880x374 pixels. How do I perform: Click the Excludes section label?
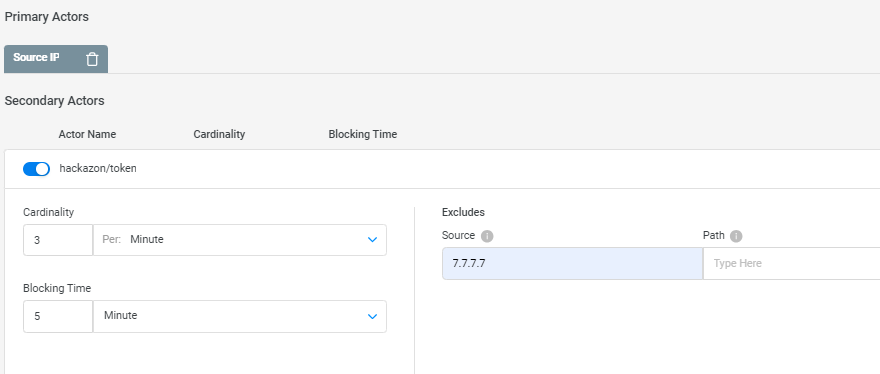pyautogui.click(x=464, y=212)
